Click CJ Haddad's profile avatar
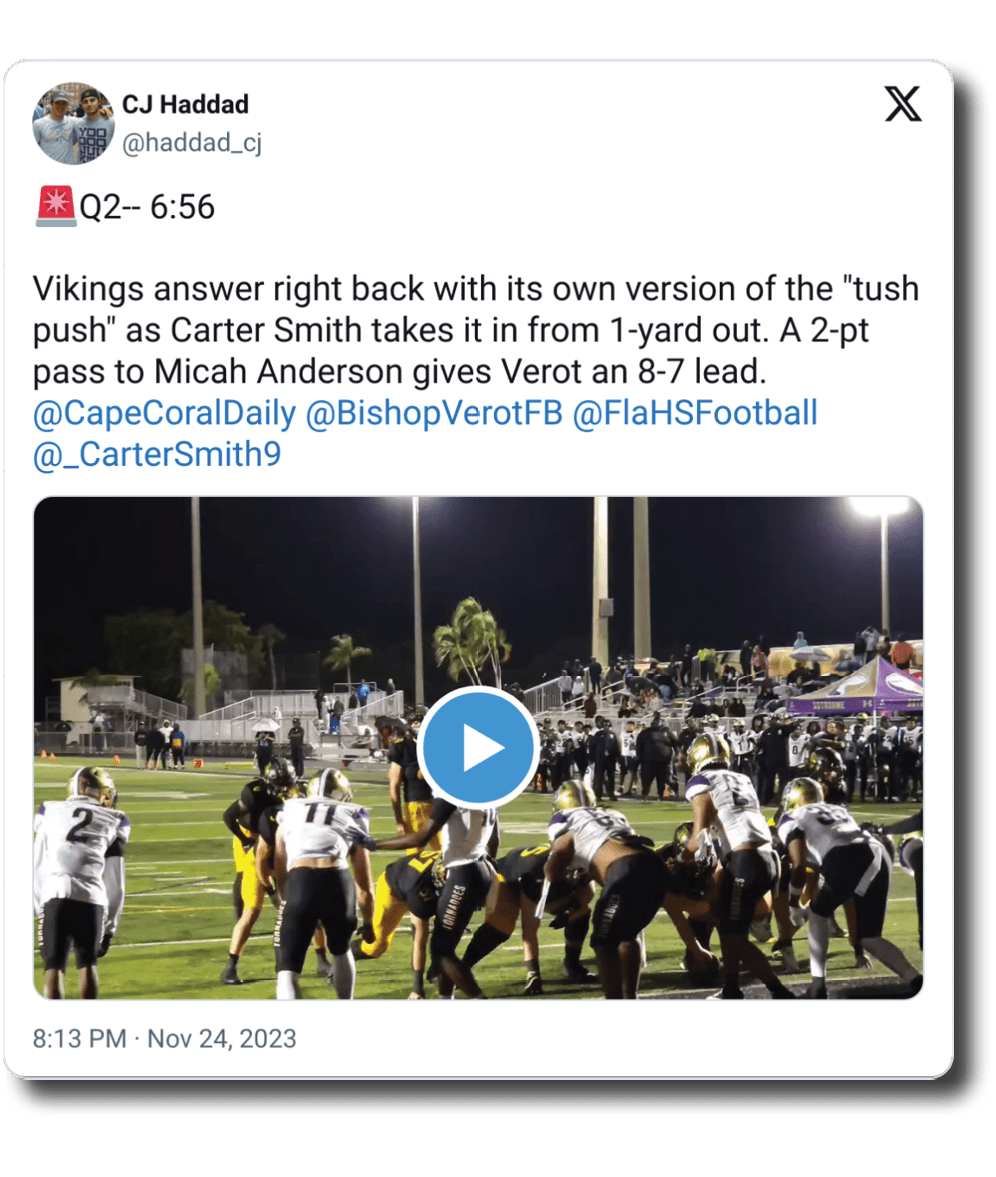This screenshot has height=1177, width=996. coord(73,123)
